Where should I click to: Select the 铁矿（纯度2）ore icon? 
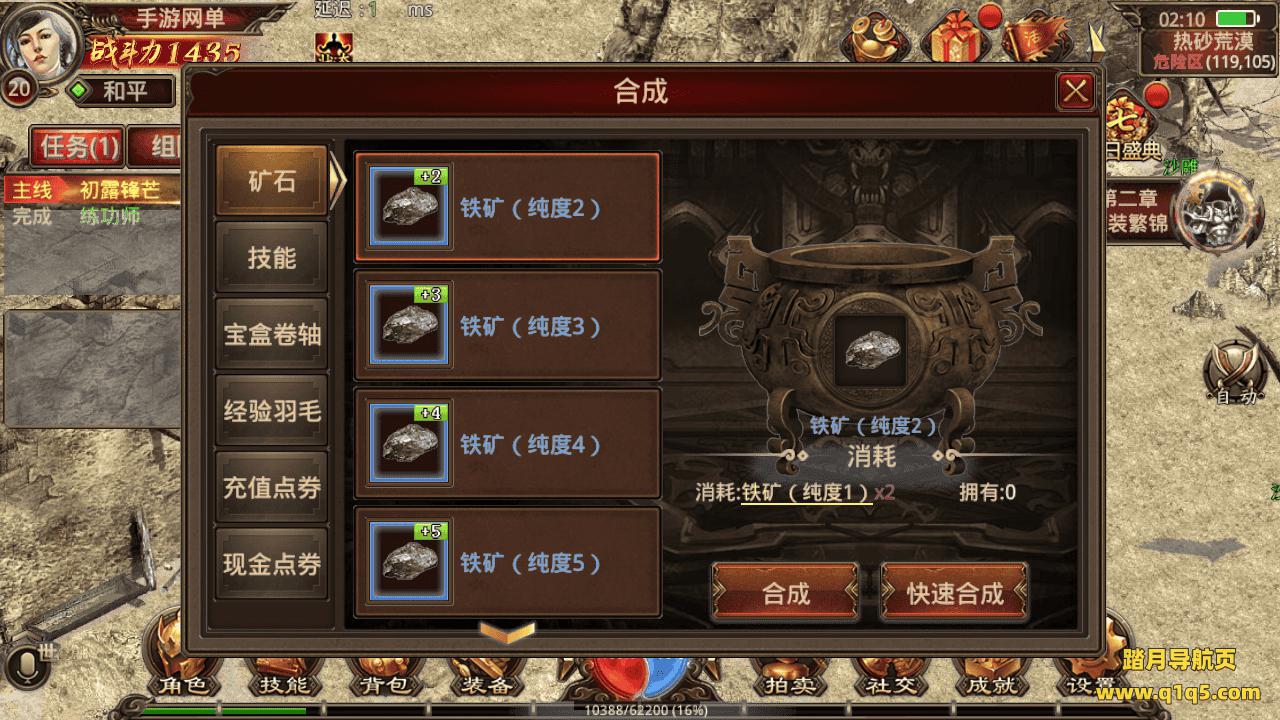click(410, 207)
